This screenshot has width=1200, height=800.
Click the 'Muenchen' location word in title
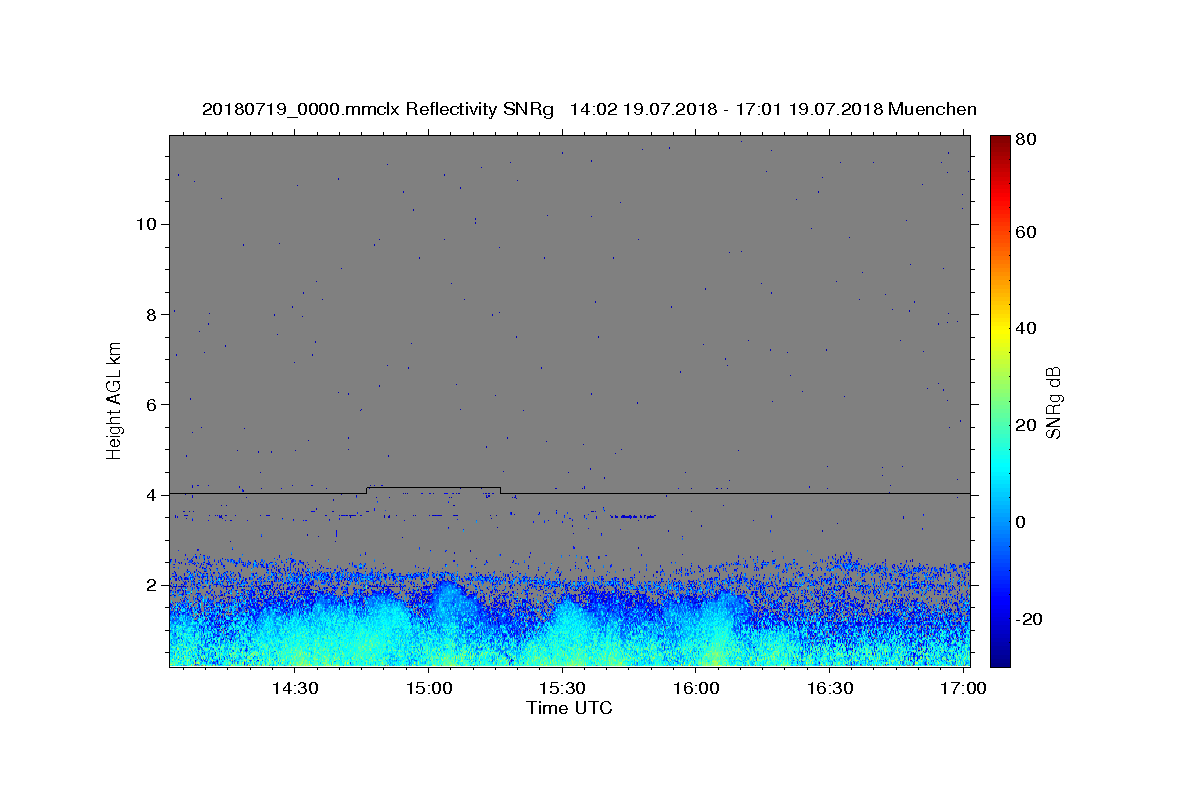coord(932,109)
